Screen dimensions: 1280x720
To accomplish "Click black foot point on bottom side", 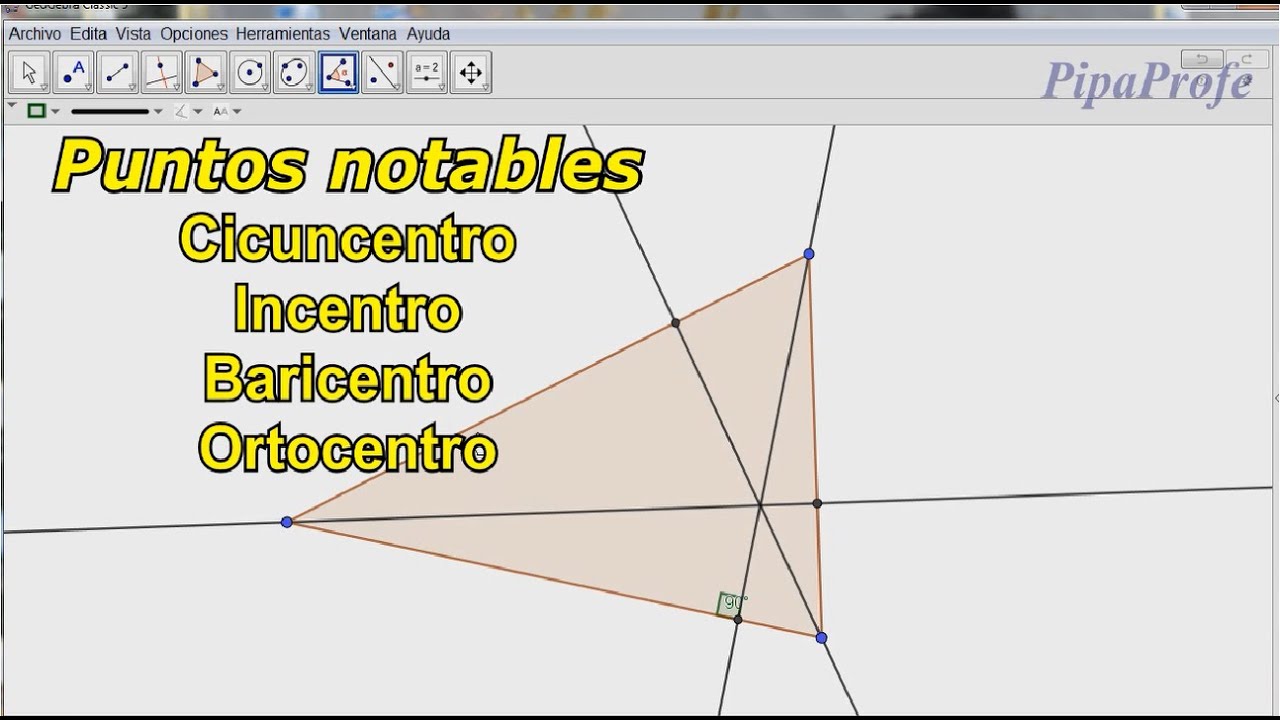I will click(738, 620).
